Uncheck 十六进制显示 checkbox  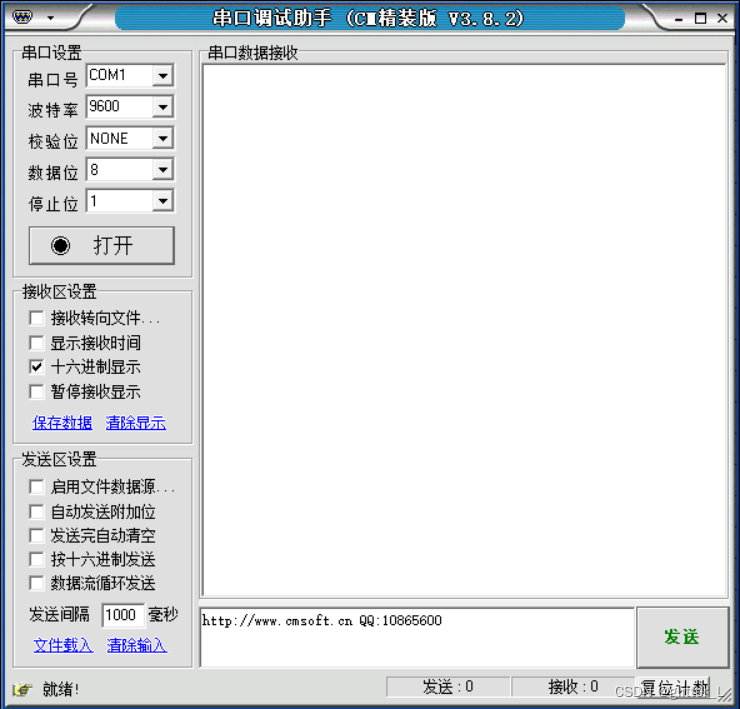point(36,367)
